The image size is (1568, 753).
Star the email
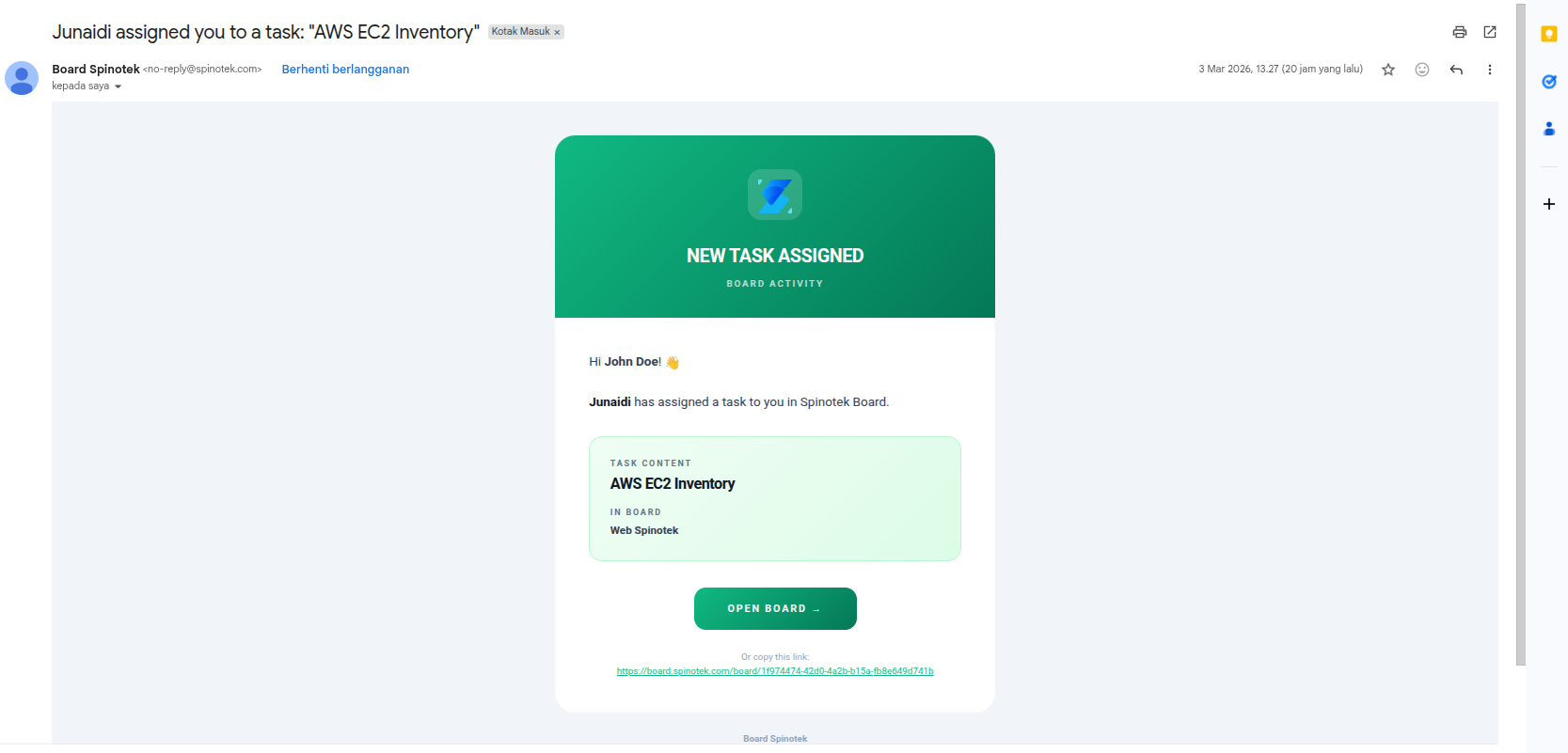tap(1387, 69)
